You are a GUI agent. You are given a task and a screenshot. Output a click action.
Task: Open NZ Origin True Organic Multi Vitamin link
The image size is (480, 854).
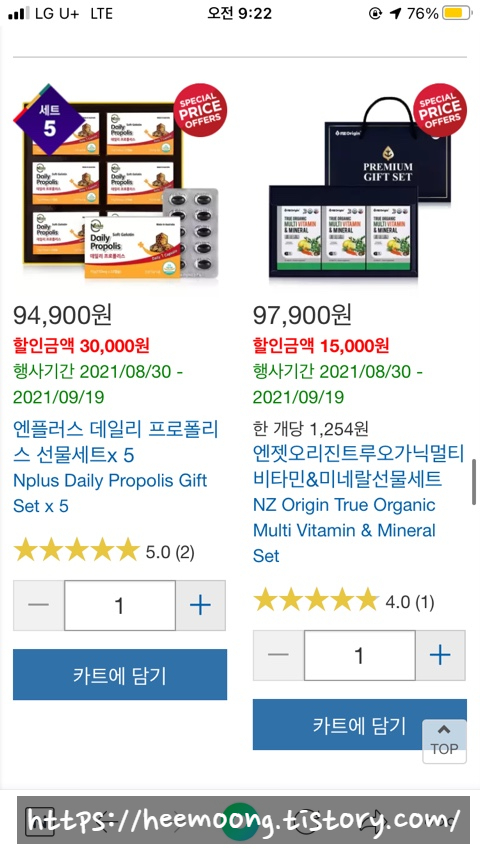[344, 530]
